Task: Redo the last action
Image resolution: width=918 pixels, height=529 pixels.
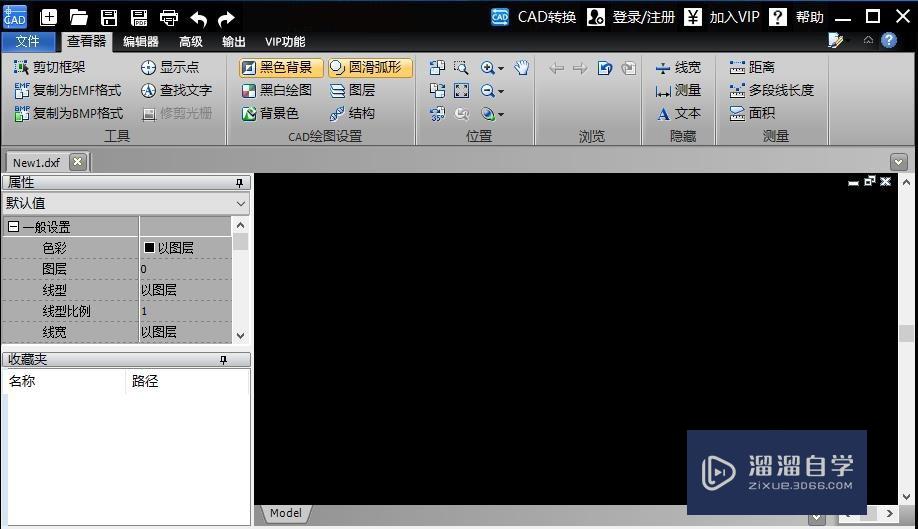Action: pyautogui.click(x=226, y=19)
